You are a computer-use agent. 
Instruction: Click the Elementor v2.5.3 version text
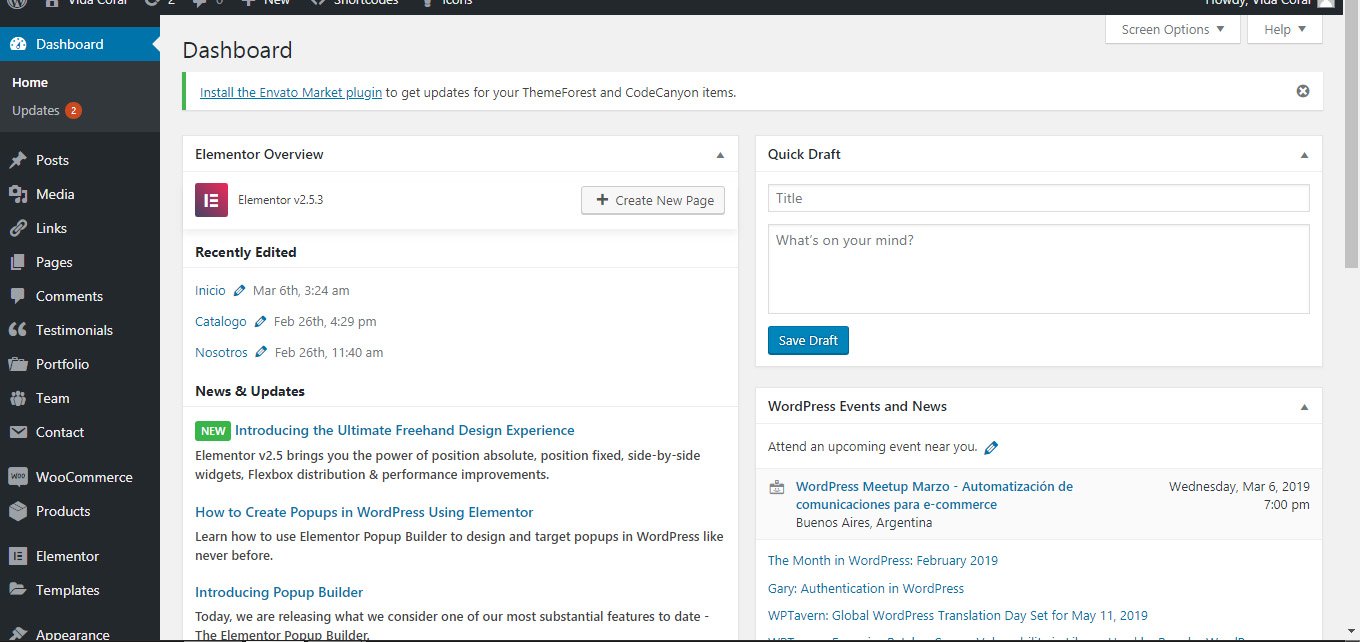click(x=280, y=200)
